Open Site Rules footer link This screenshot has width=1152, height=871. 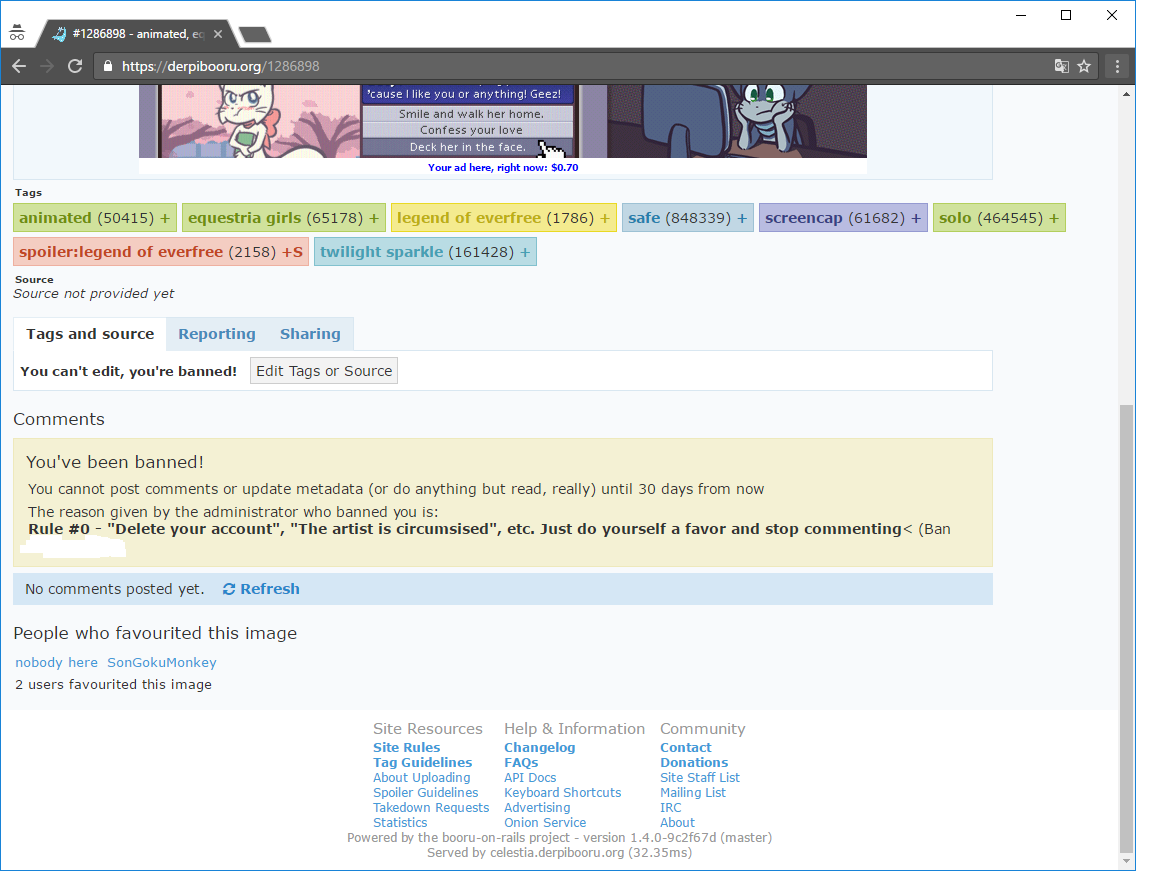[406, 748]
